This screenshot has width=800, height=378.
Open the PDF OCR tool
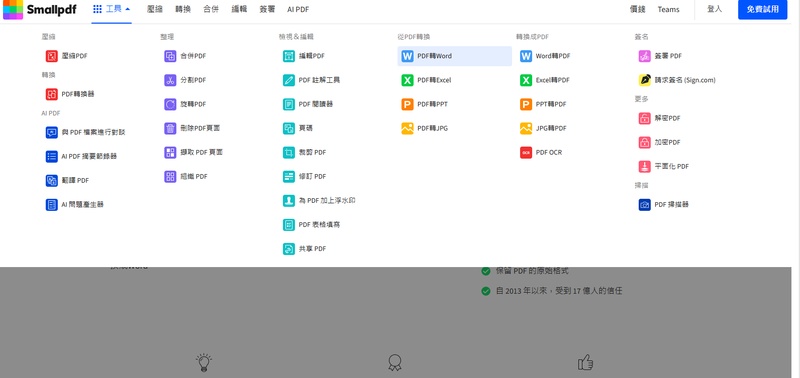point(541,152)
